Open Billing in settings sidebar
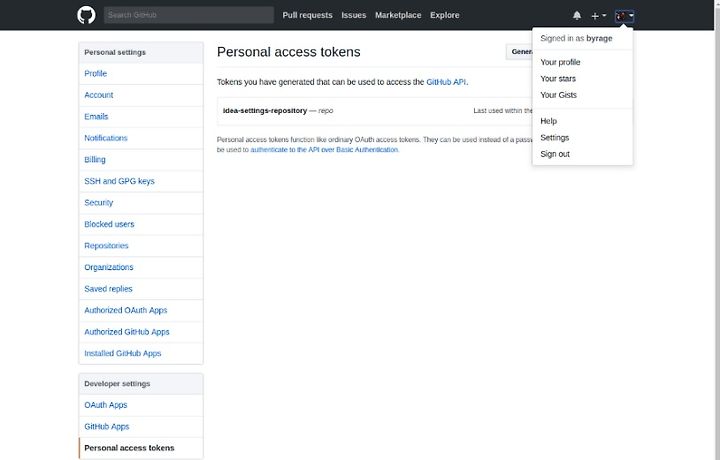 tap(141, 160)
